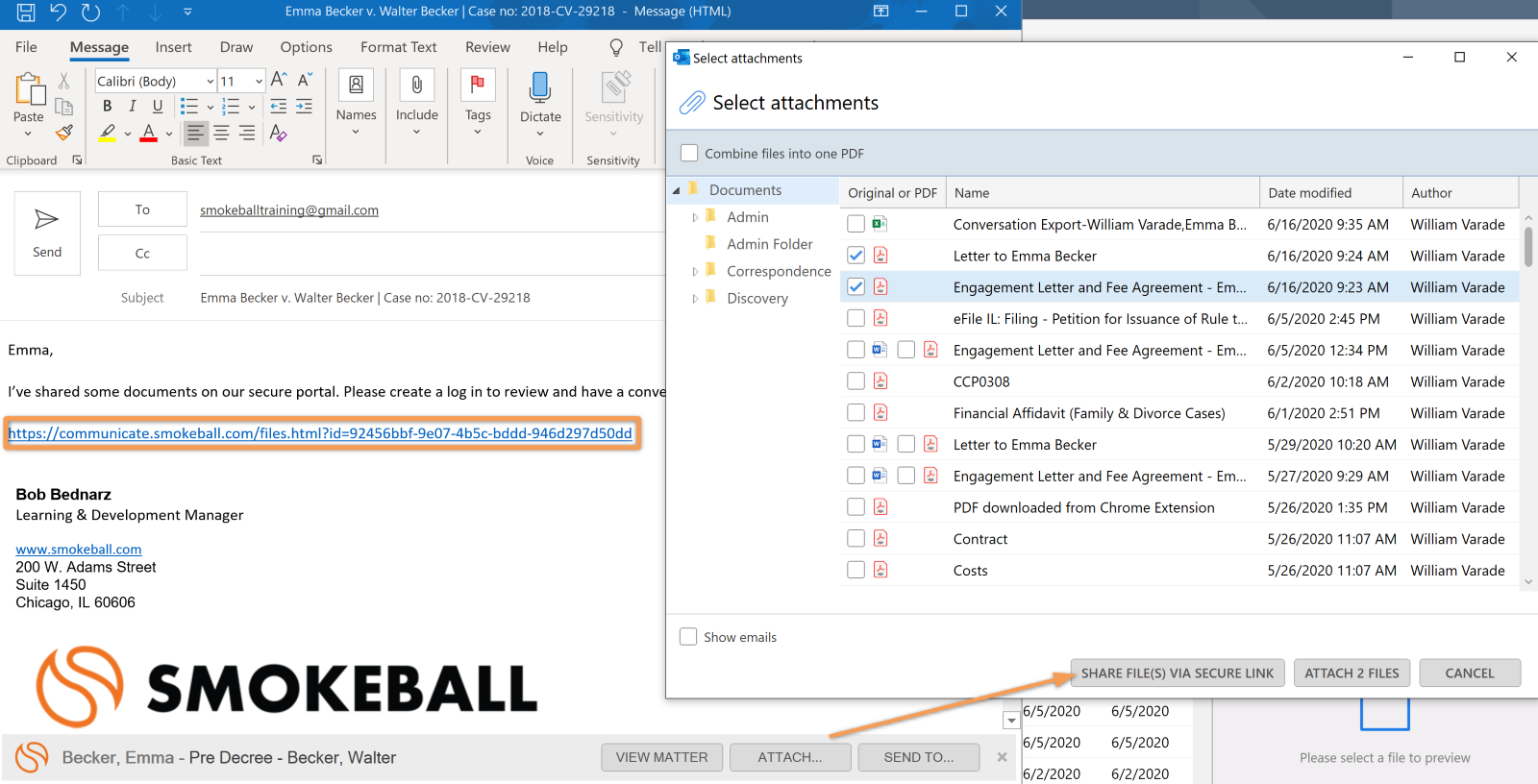This screenshot has width=1538, height=784.
Task: Click the Save icon in the title bar
Action: [26, 12]
